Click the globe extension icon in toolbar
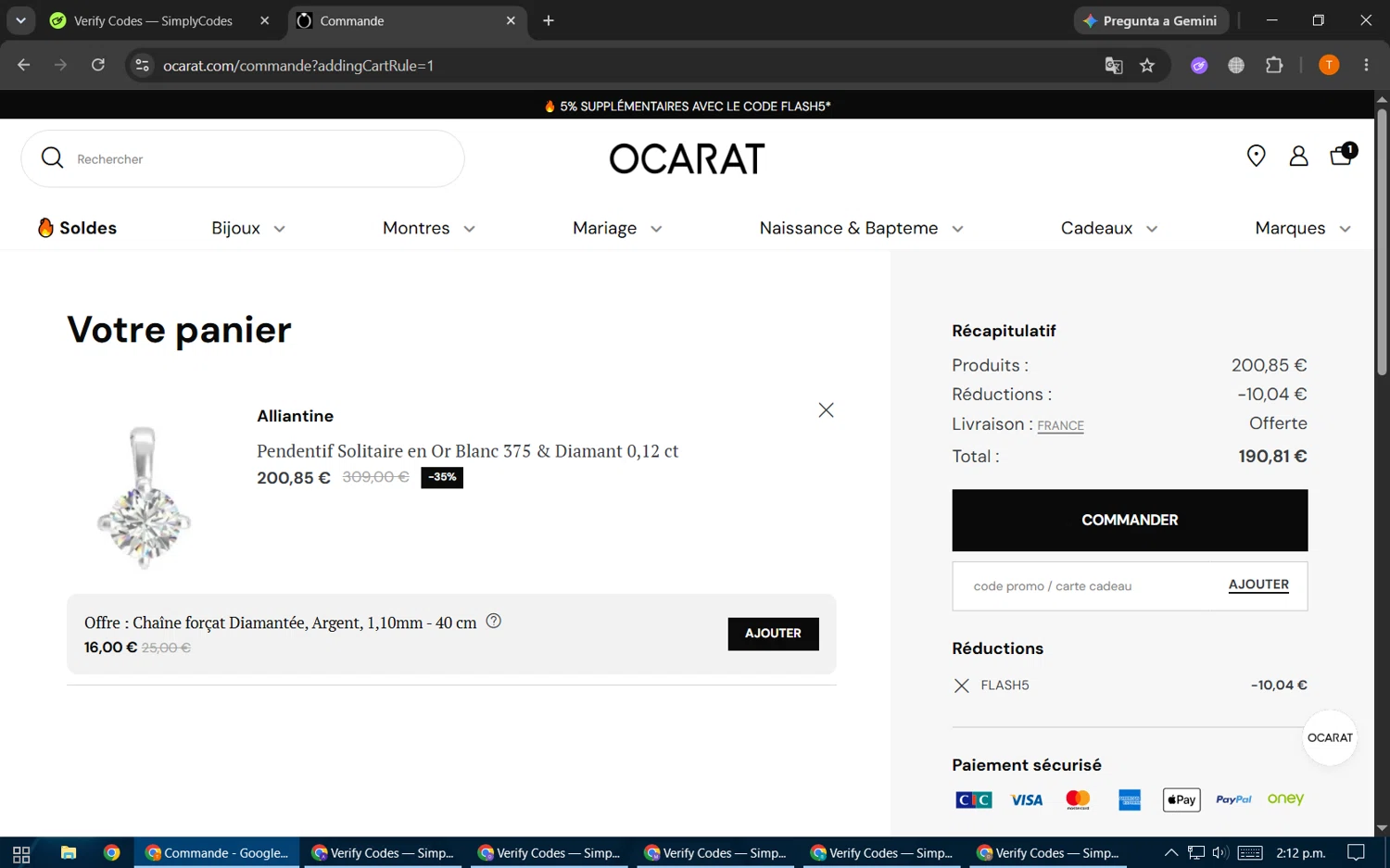 [1236, 65]
